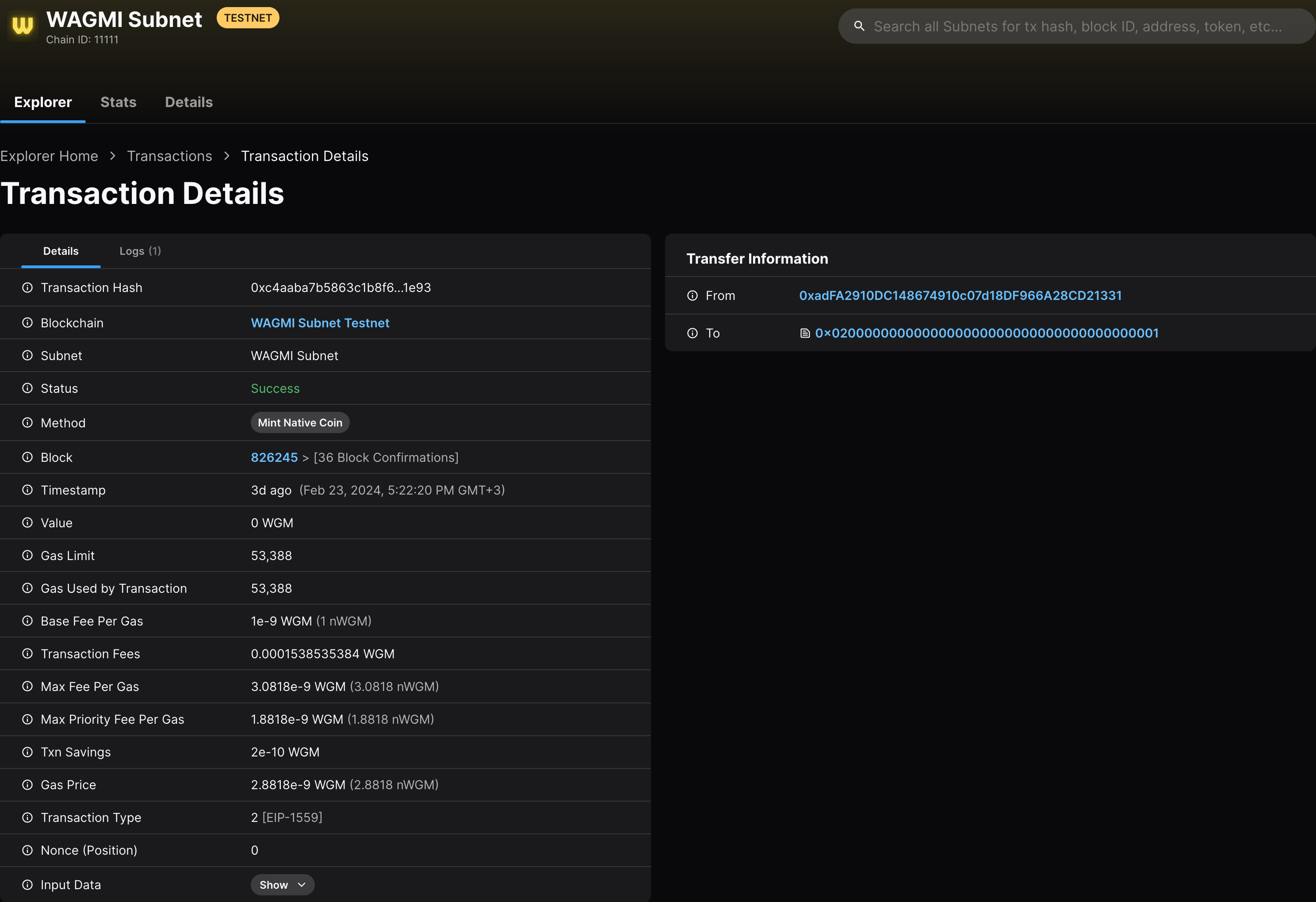Click the WAGMI Subnet logo icon
The width and height of the screenshot is (1316, 902).
(23, 25)
